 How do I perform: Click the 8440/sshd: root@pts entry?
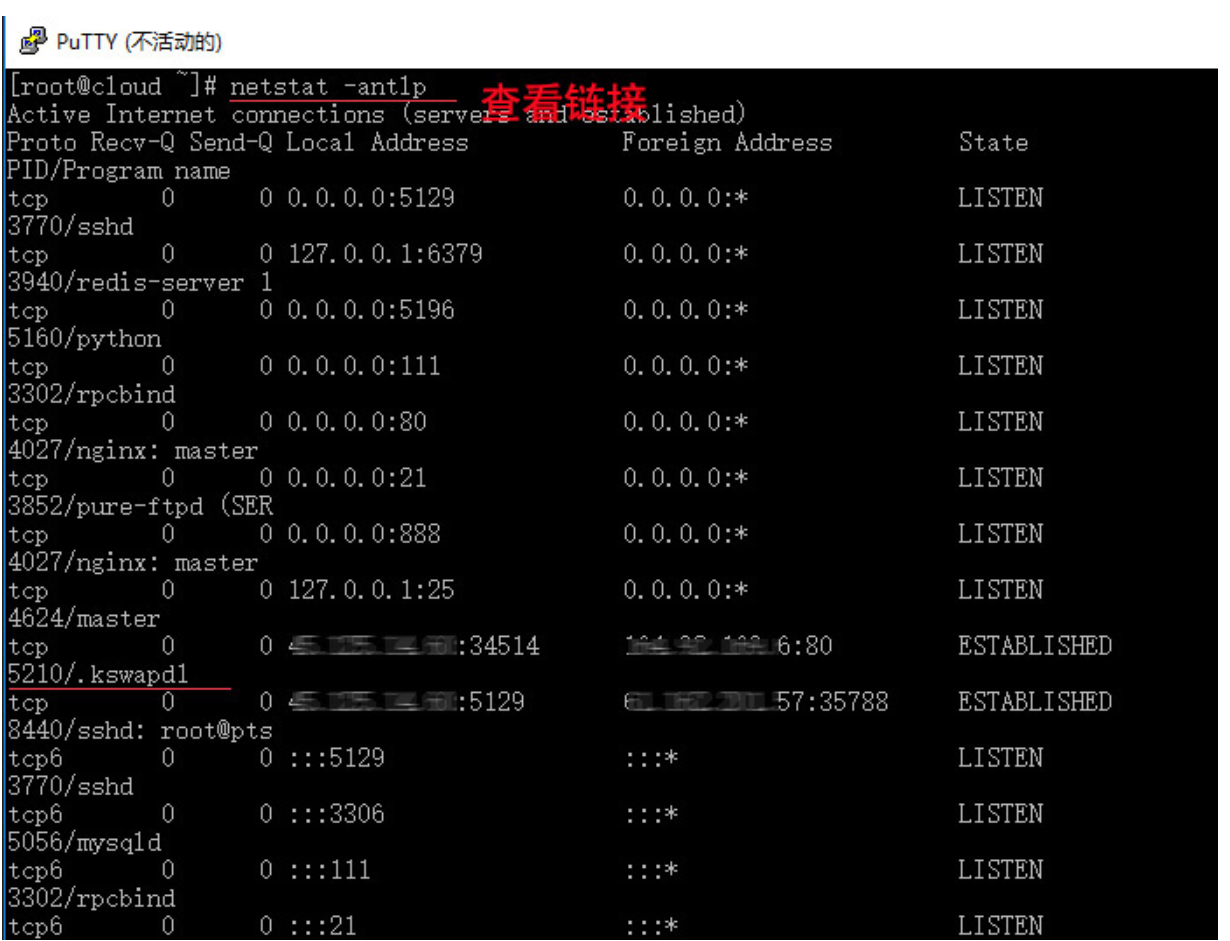pyautogui.click(x=139, y=731)
